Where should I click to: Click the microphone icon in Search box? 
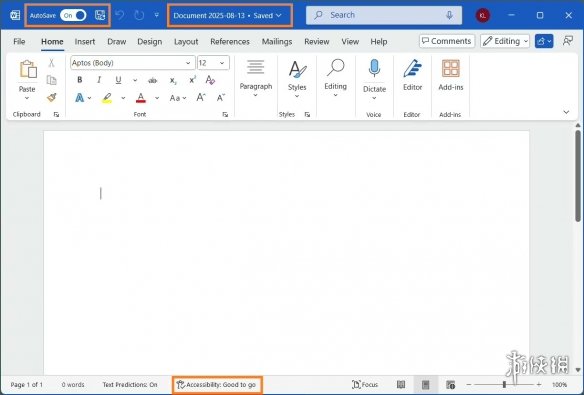(449, 15)
